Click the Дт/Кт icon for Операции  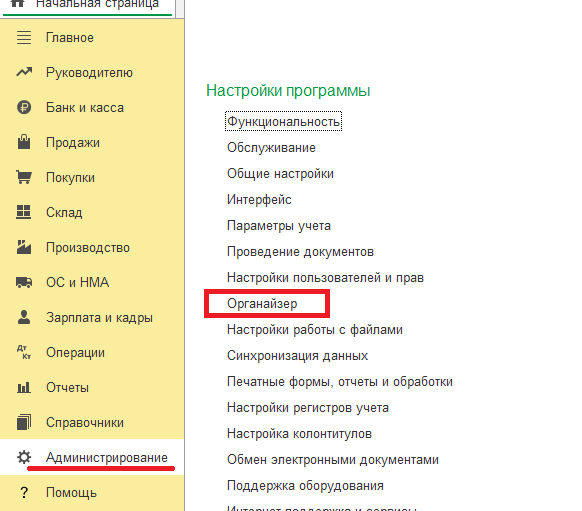[24, 352]
